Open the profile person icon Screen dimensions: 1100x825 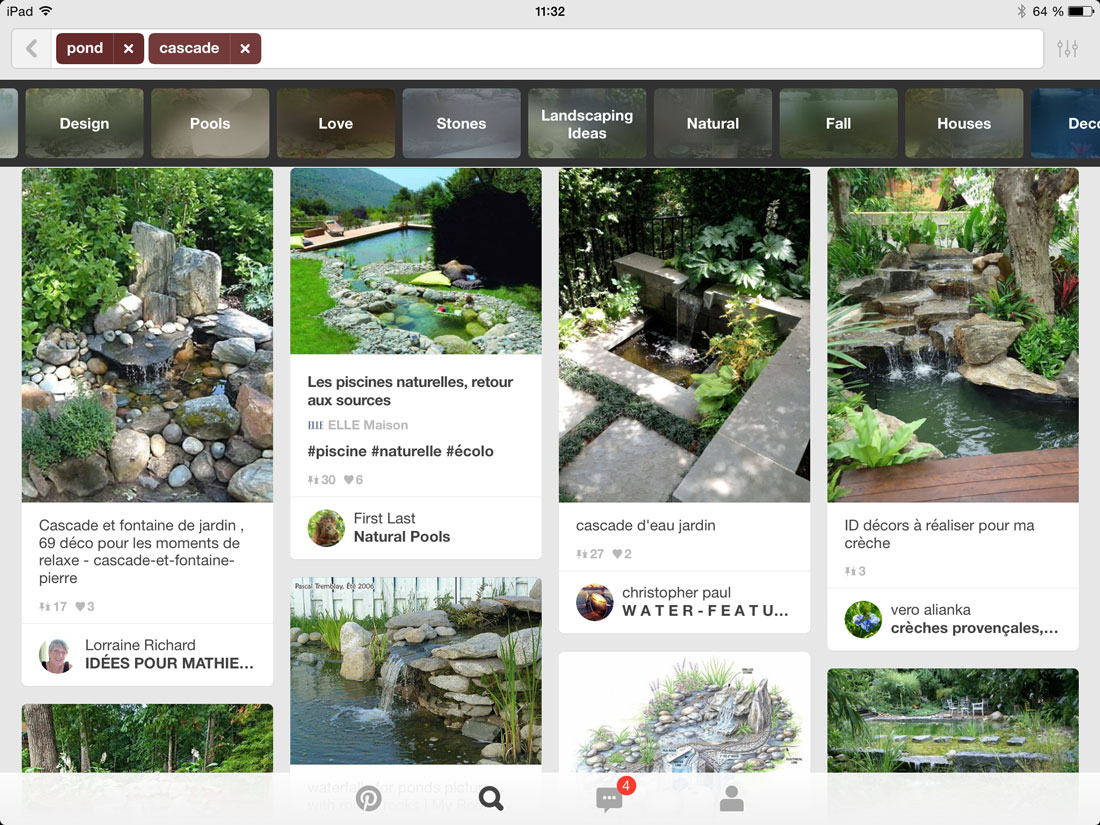[x=732, y=798]
